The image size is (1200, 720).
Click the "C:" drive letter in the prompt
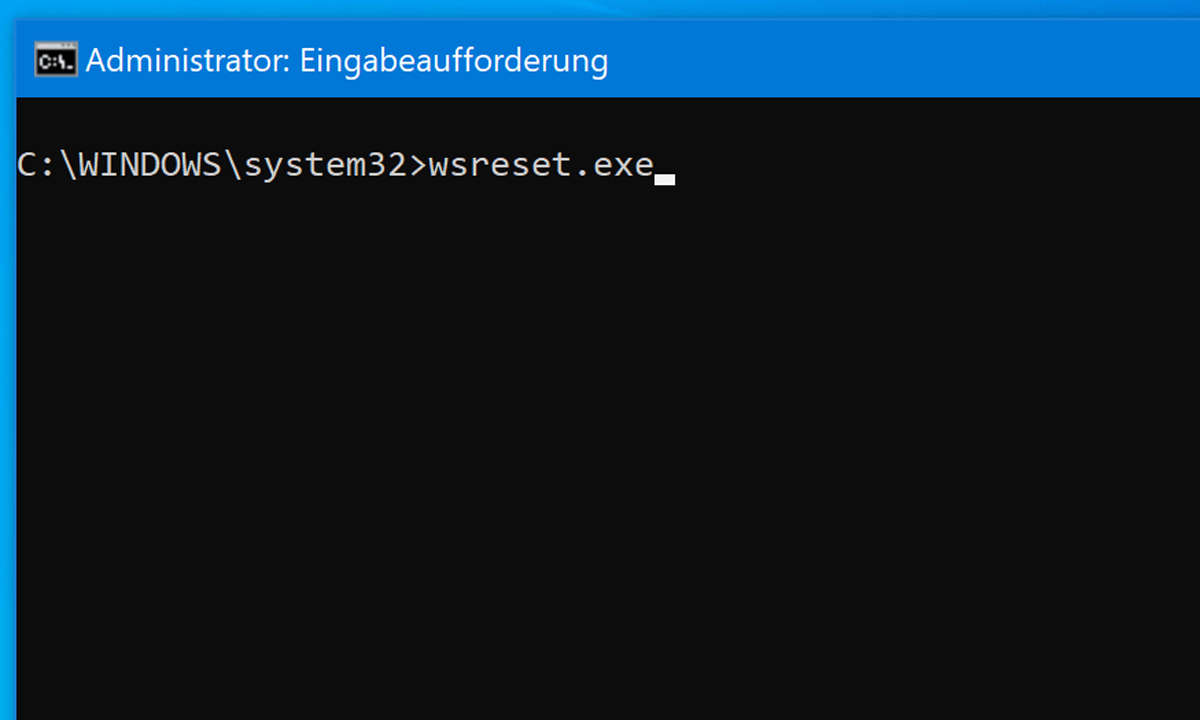[37, 166]
